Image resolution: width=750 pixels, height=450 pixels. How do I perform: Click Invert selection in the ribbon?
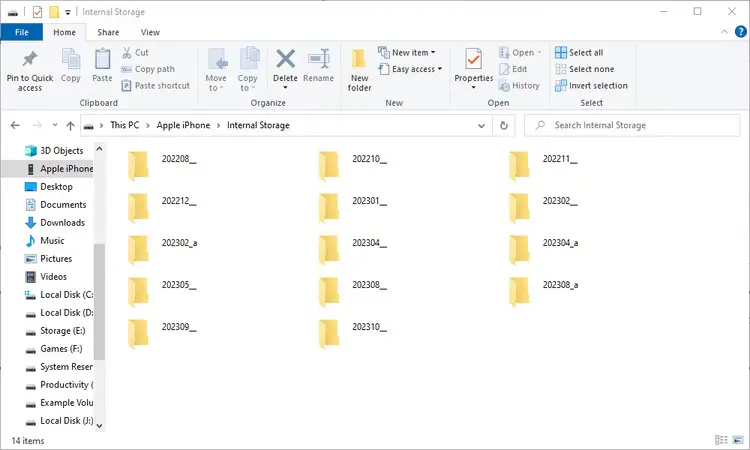coord(591,86)
